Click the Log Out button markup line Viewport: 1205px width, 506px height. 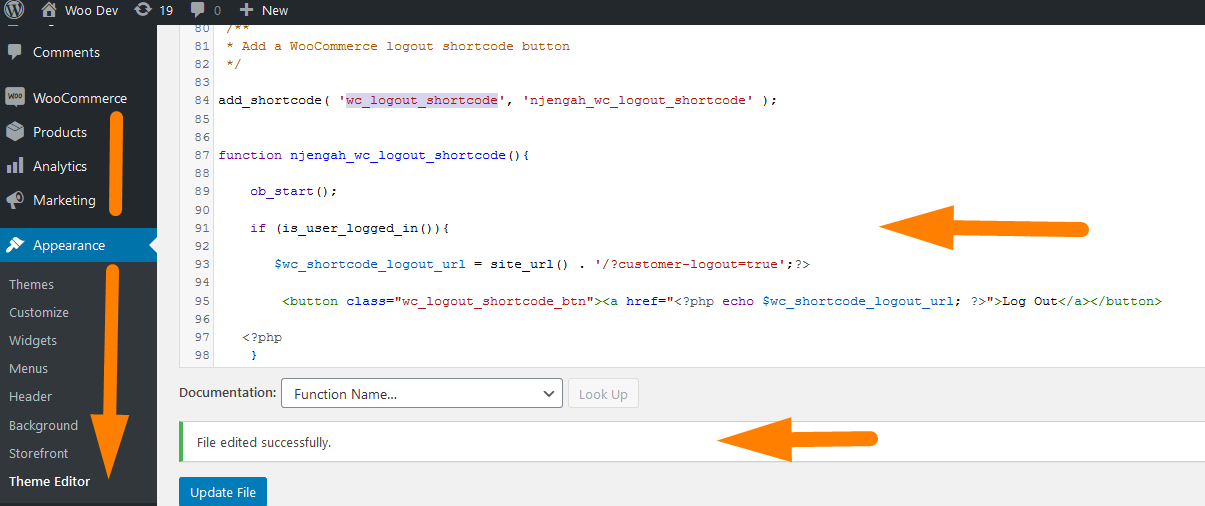722,301
